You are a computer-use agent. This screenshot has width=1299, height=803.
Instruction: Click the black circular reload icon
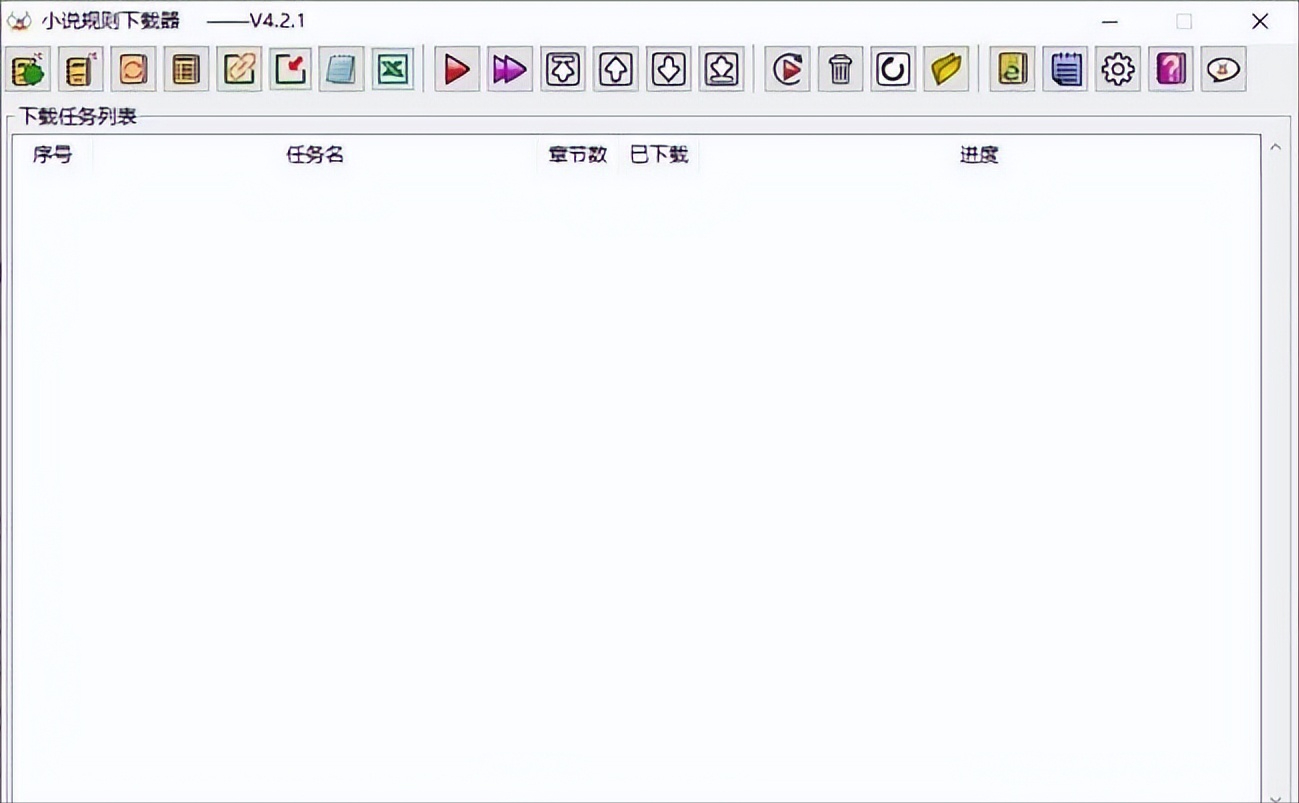(x=893, y=69)
